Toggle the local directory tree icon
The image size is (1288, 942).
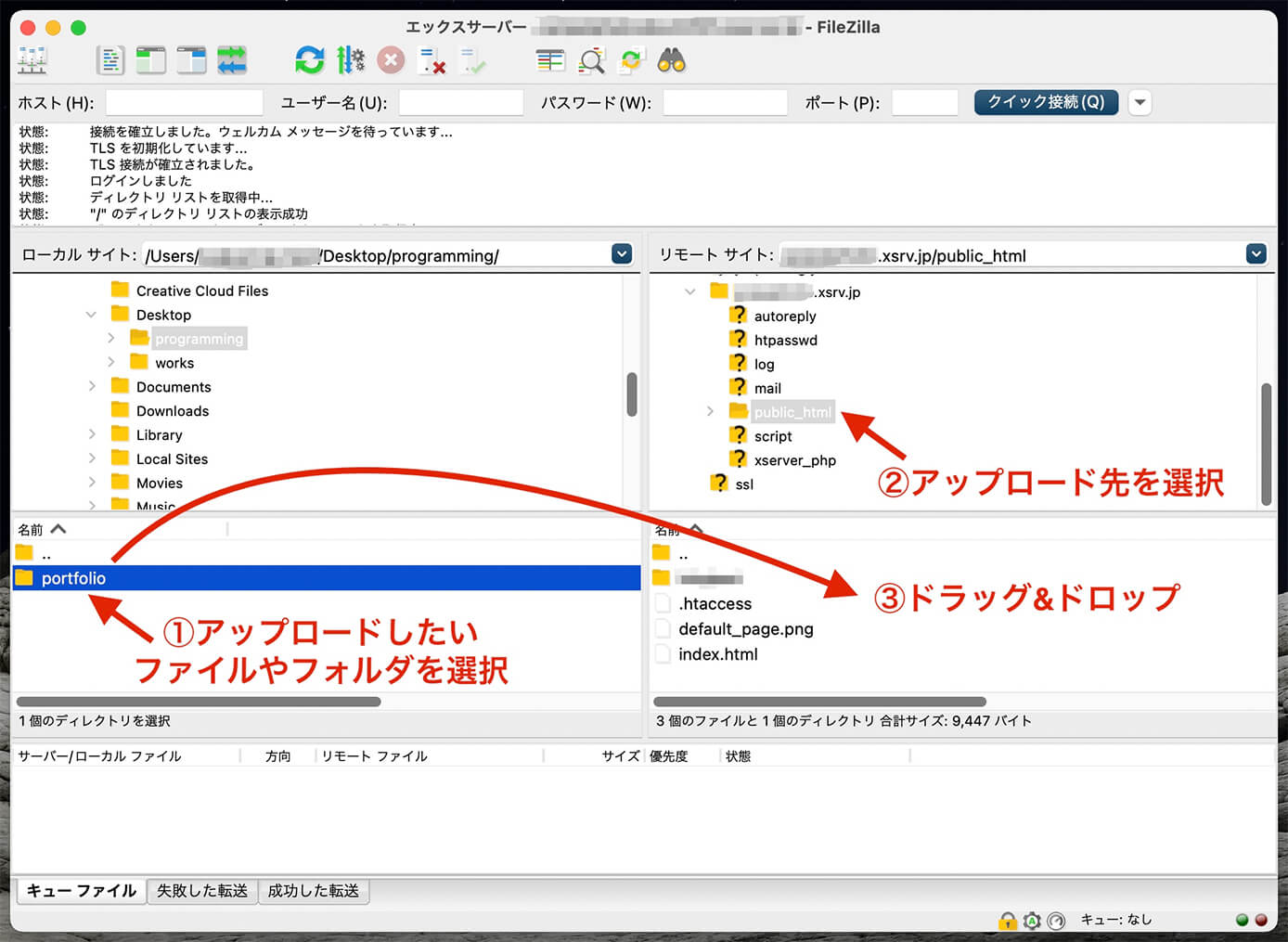point(150,61)
